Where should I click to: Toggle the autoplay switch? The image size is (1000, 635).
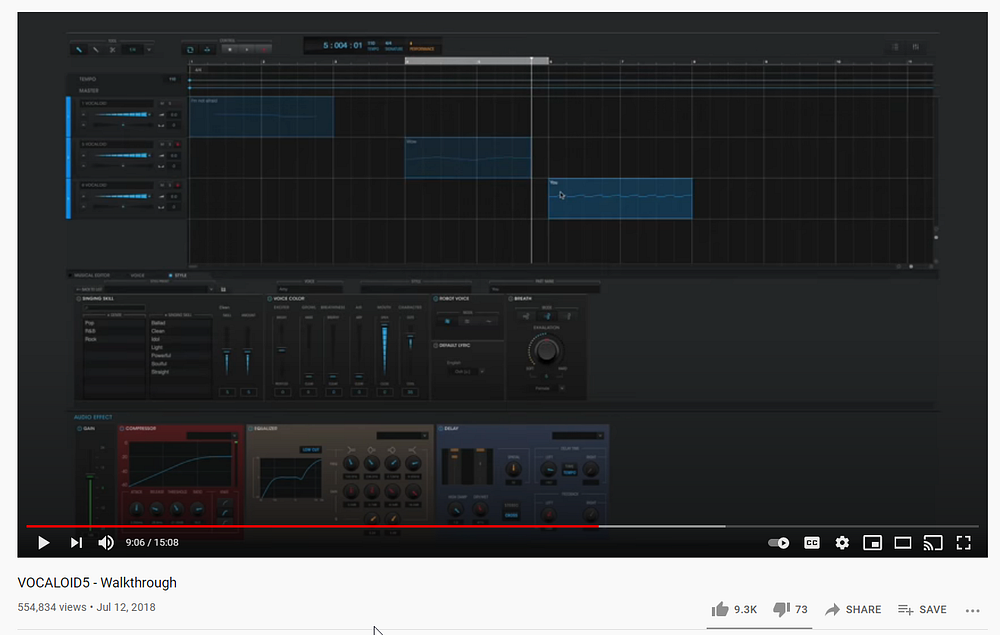pyautogui.click(x=778, y=543)
